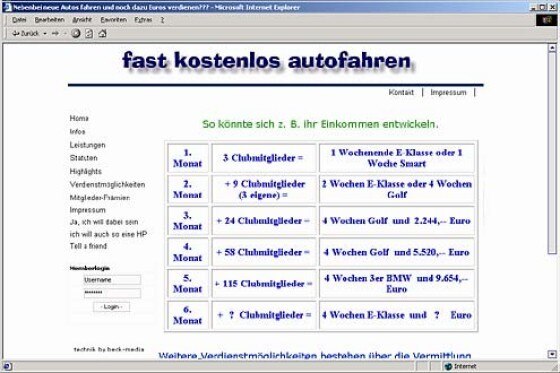This screenshot has height=373, width=560.
Task: Open the Impressum sidebar link
Action: 88,210
